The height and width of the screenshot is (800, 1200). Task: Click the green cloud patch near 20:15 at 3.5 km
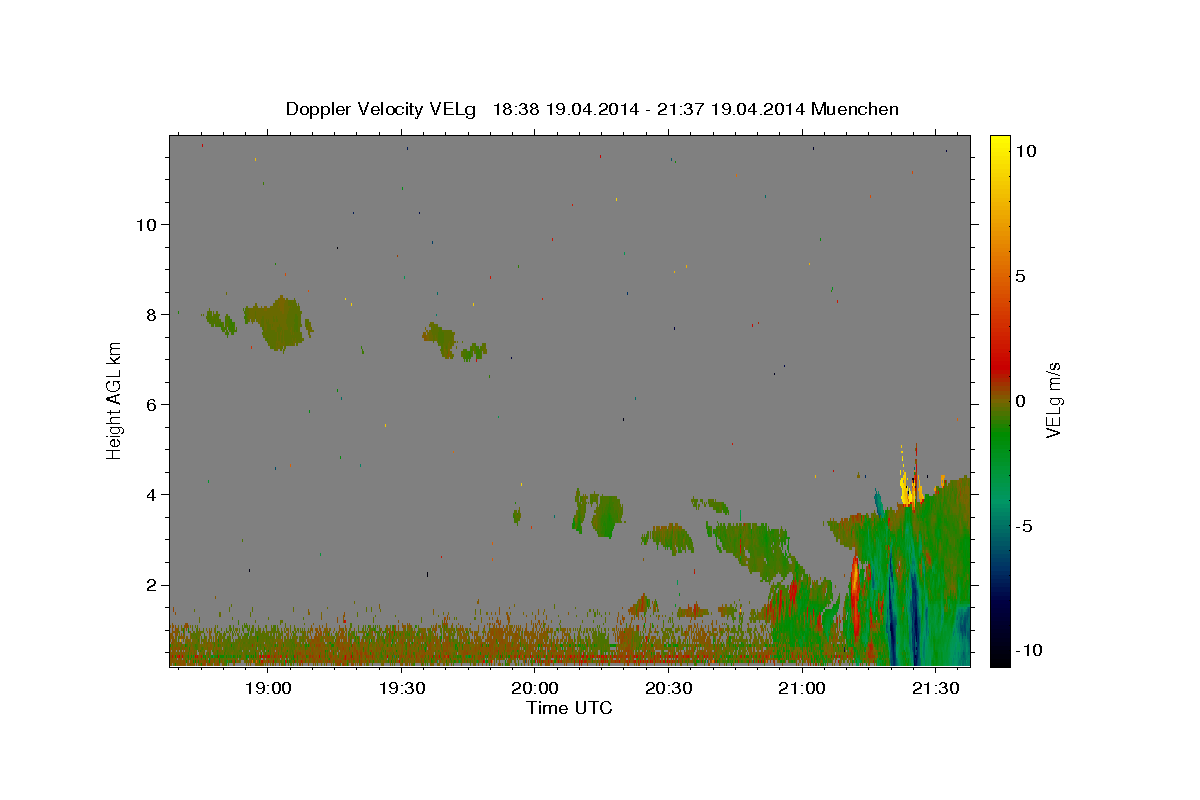coord(606,515)
